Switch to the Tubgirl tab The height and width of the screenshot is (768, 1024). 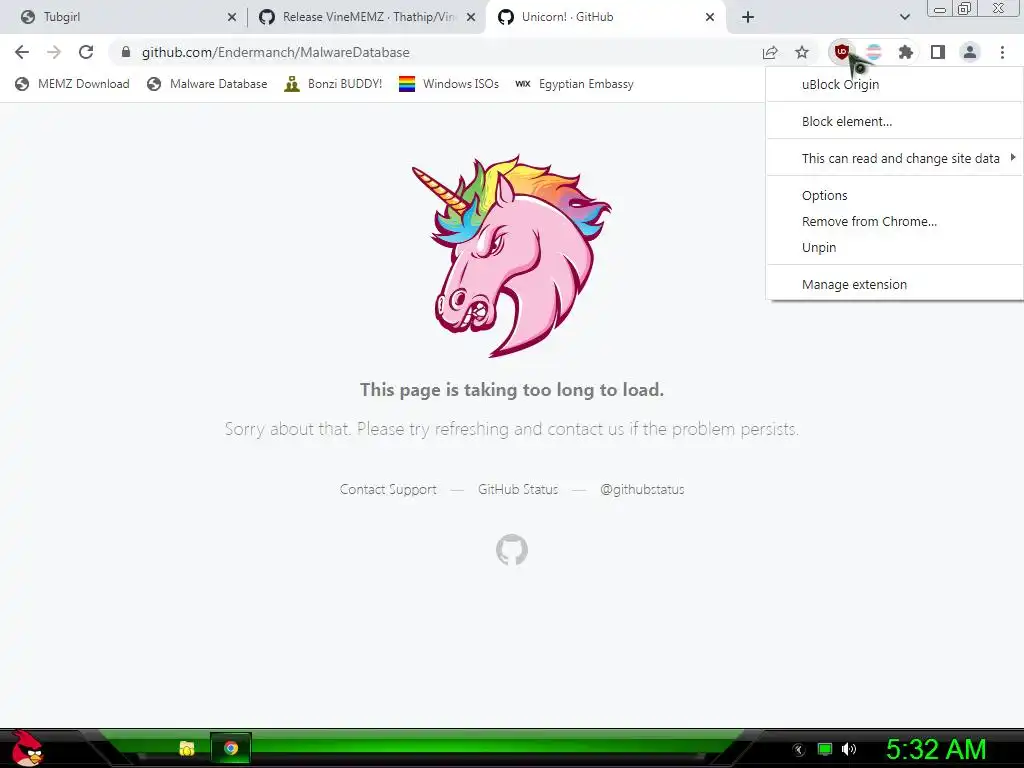[x=124, y=17]
